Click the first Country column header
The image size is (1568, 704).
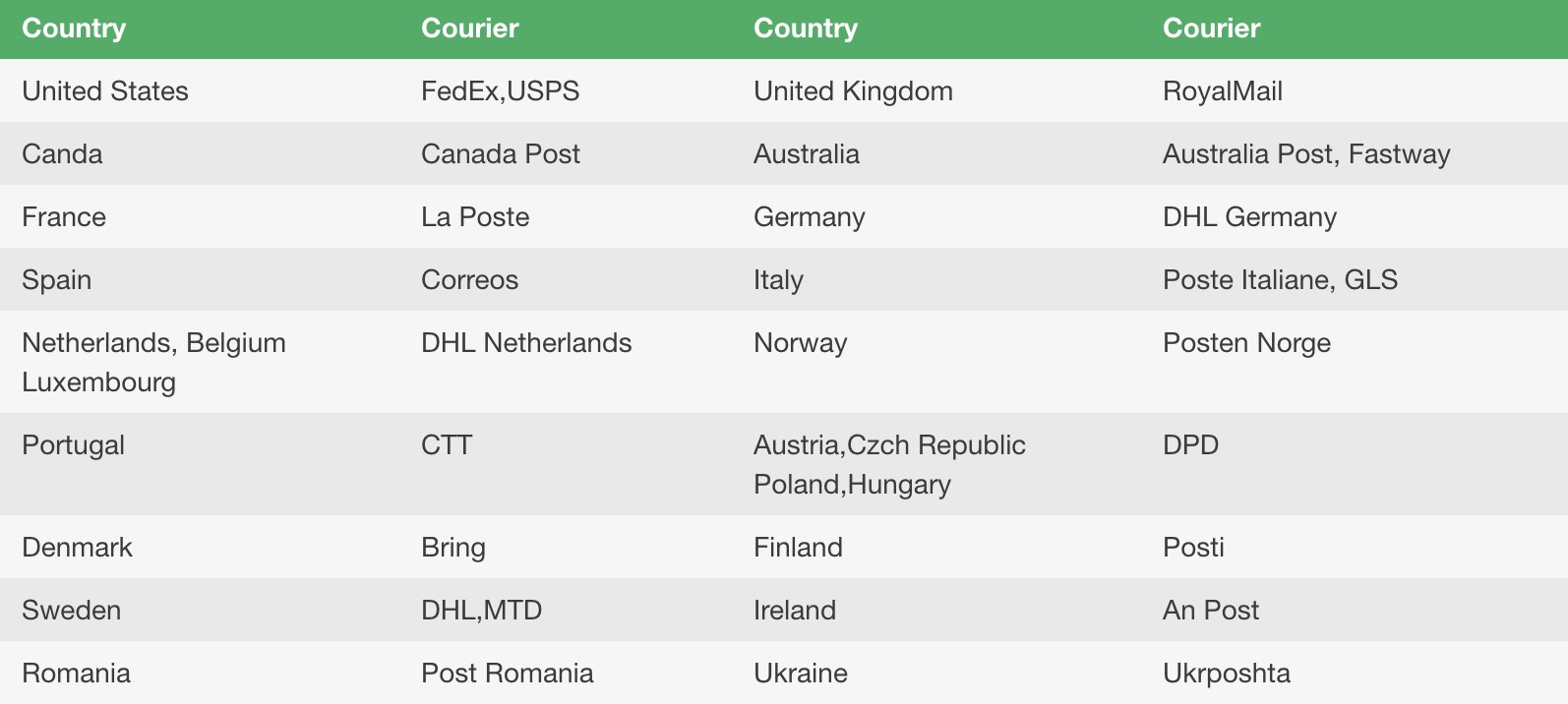(74, 29)
